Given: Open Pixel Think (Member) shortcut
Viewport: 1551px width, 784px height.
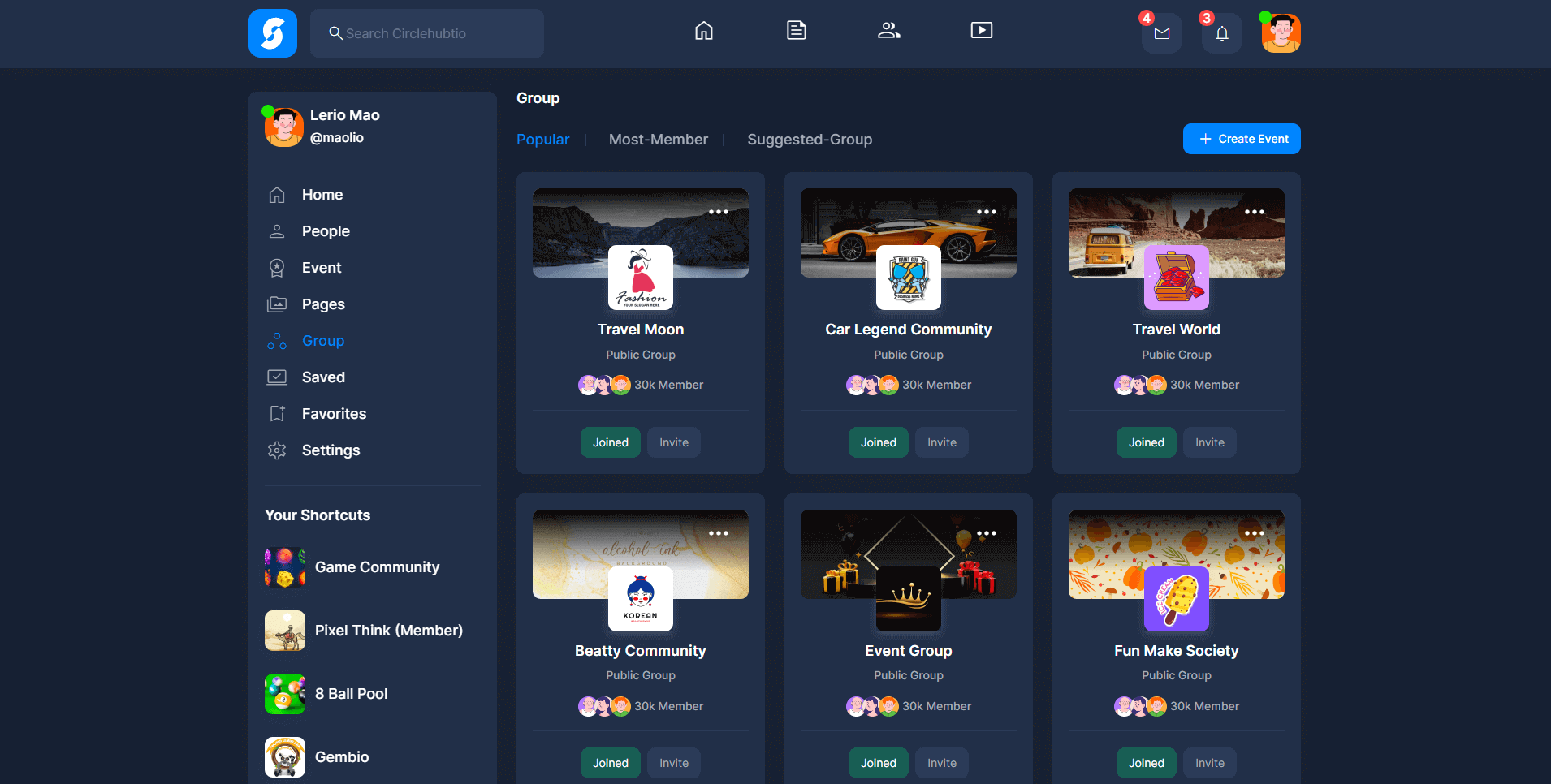Looking at the screenshot, I should click(364, 631).
